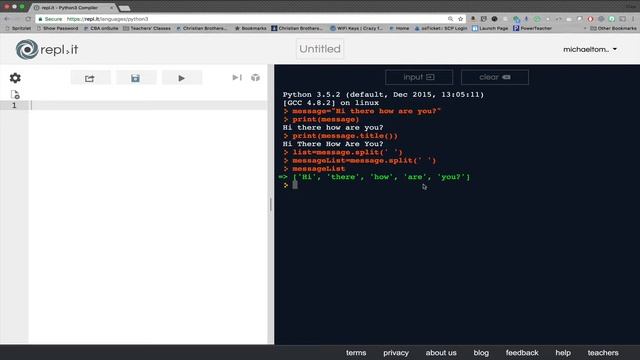Reload the page with the refresh icon
Screen dimensions: 640x360
28,19
